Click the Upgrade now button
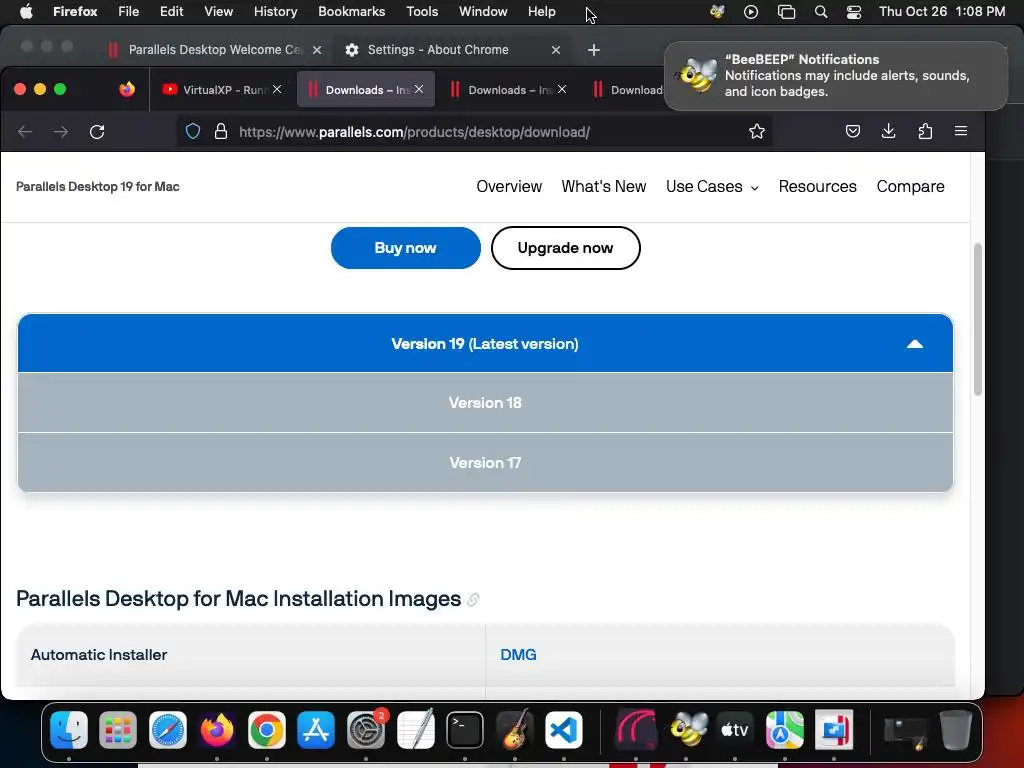The image size is (1024, 768). tap(566, 248)
